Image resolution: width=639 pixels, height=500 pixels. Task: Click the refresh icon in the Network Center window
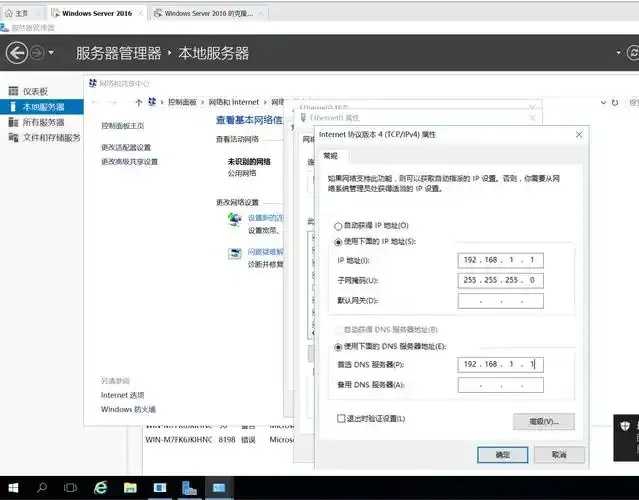(615, 103)
